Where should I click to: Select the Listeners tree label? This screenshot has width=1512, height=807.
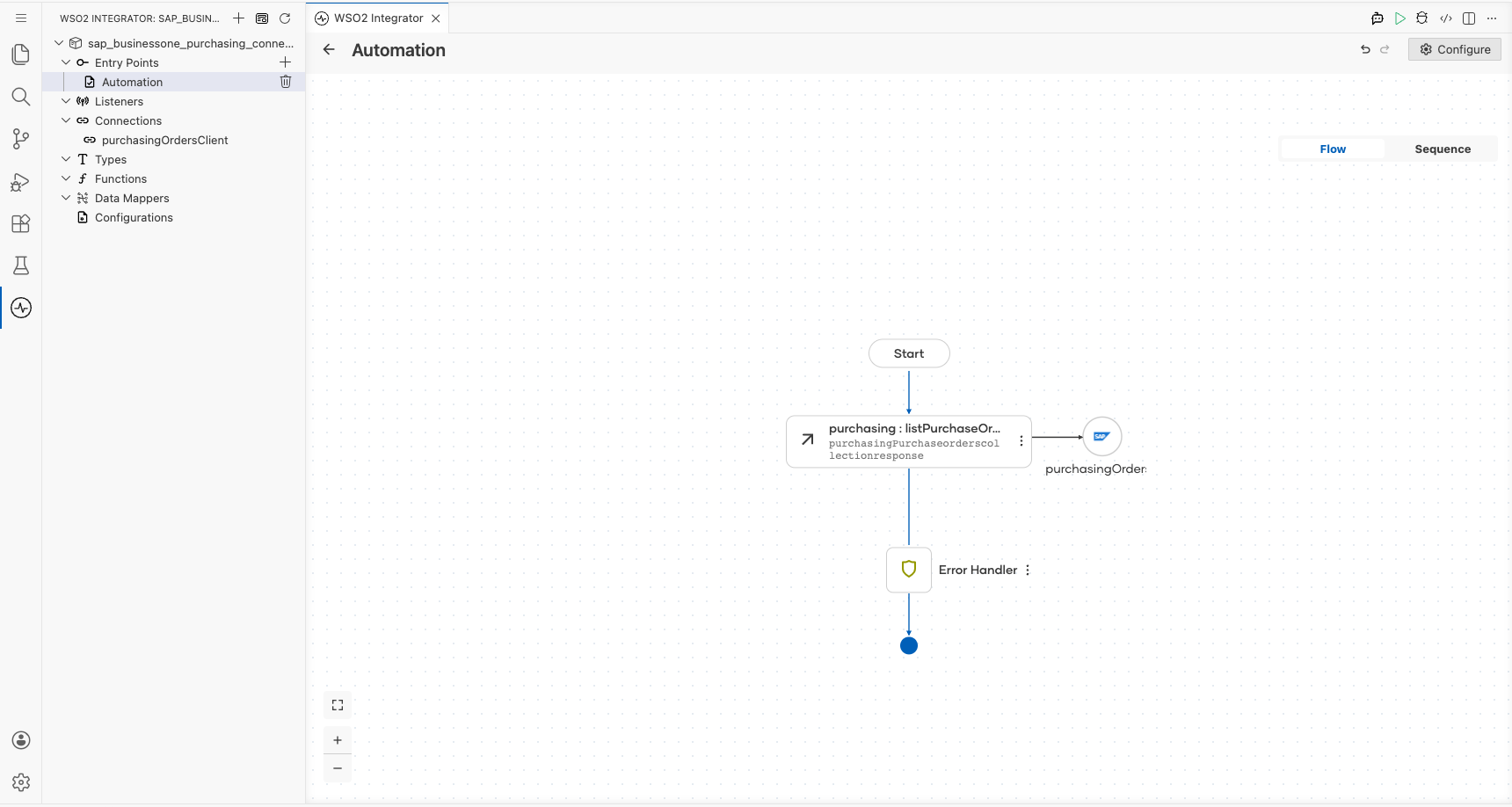pyautogui.click(x=119, y=101)
